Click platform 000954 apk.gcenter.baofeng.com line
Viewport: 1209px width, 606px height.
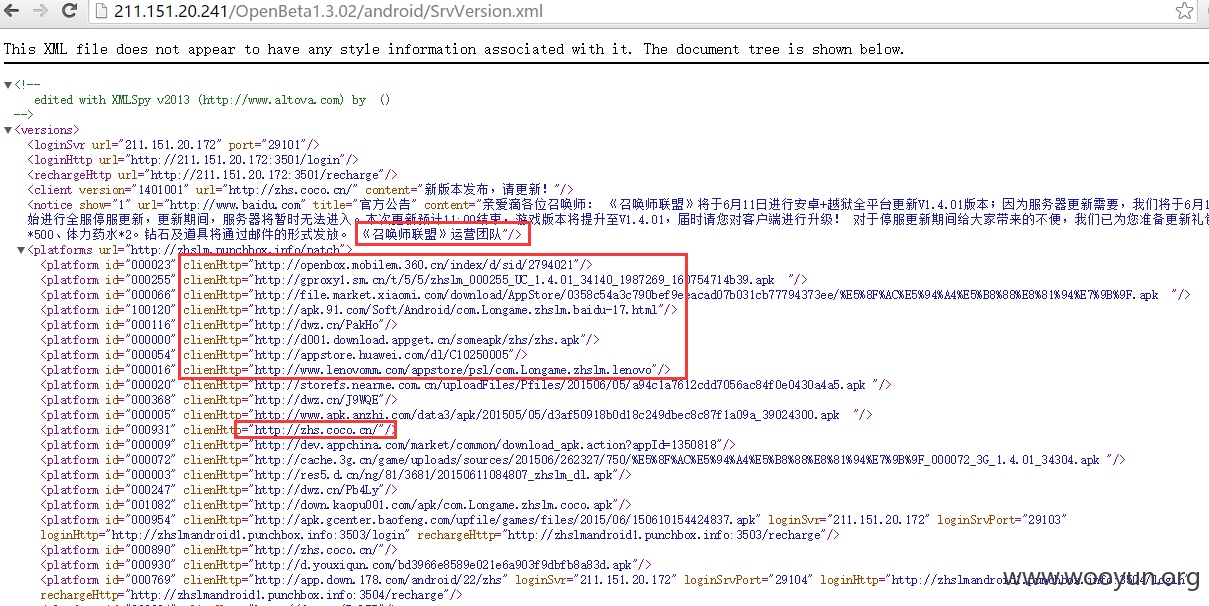tap(554, 520)
